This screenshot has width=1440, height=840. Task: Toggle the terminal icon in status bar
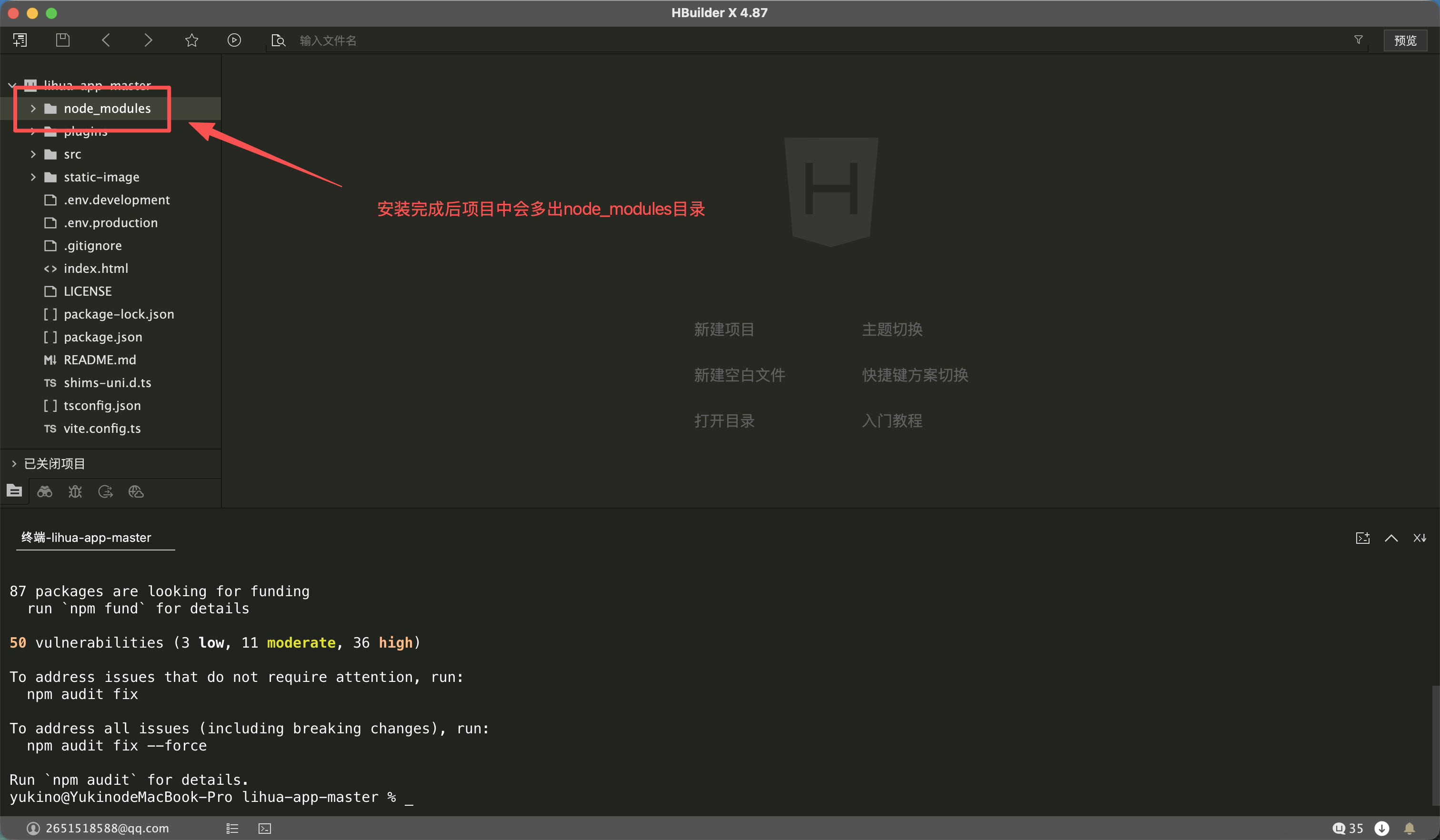(x=265, y=828)
